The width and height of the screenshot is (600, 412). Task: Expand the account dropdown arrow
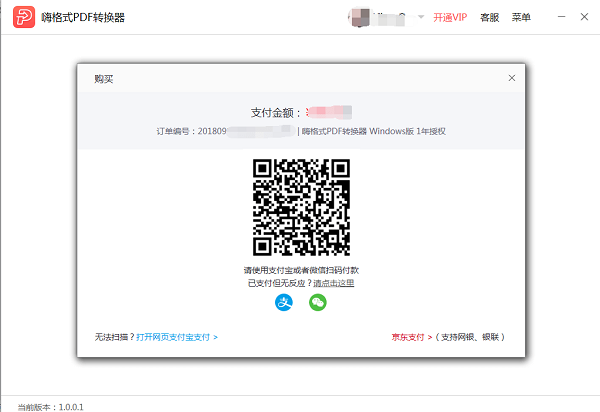(x=421, y=17)
